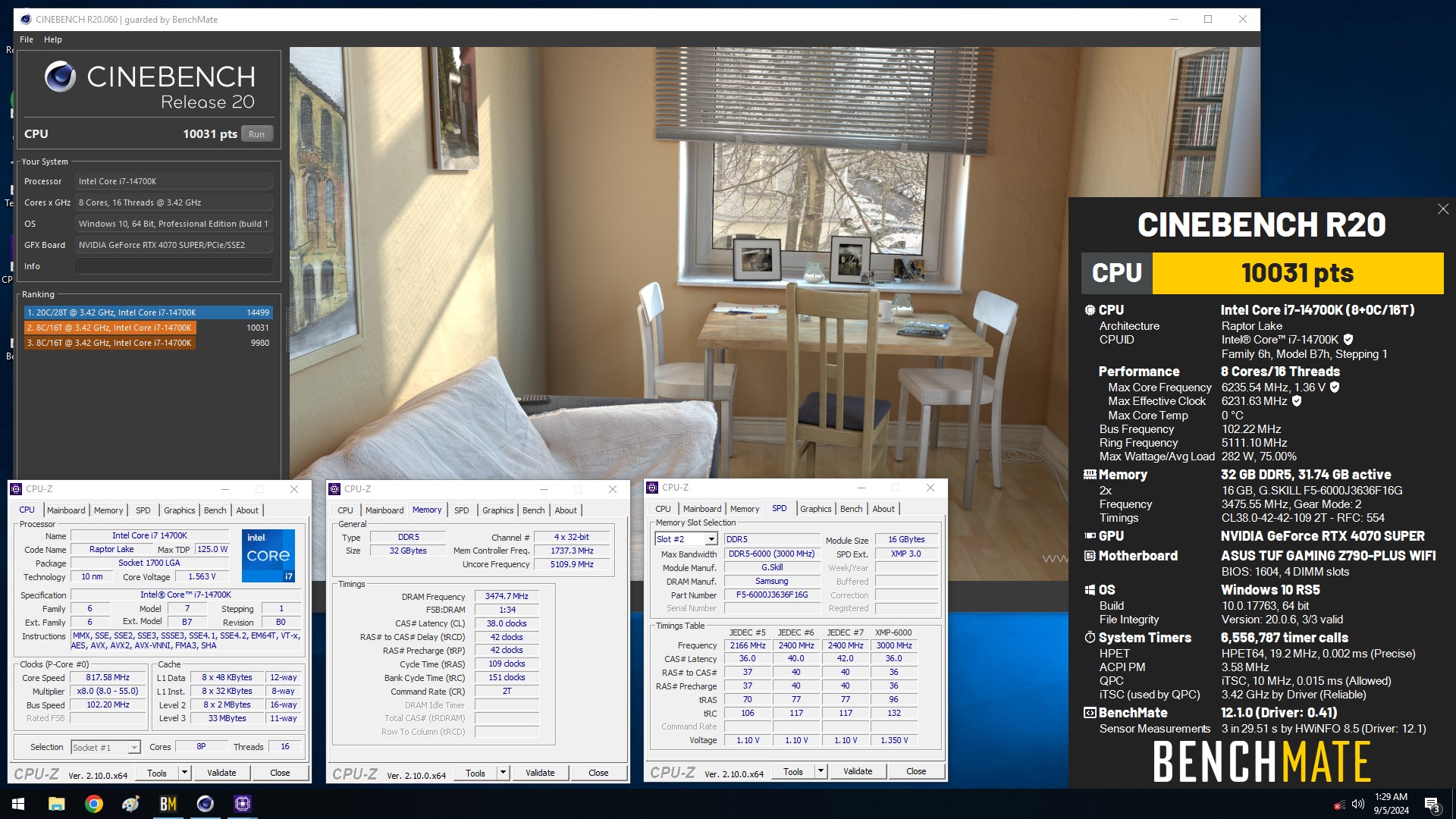The image size is (1456, 819).
Task: Select ranking entry with score 10031
Action: (x=148, y=328)
